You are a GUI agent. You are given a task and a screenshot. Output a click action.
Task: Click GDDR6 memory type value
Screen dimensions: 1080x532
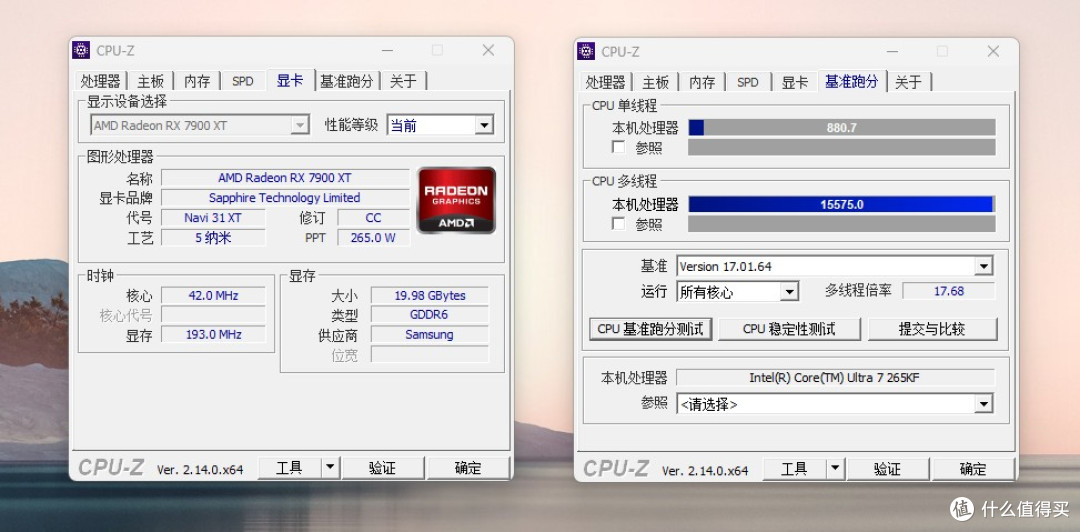[430, 315]
